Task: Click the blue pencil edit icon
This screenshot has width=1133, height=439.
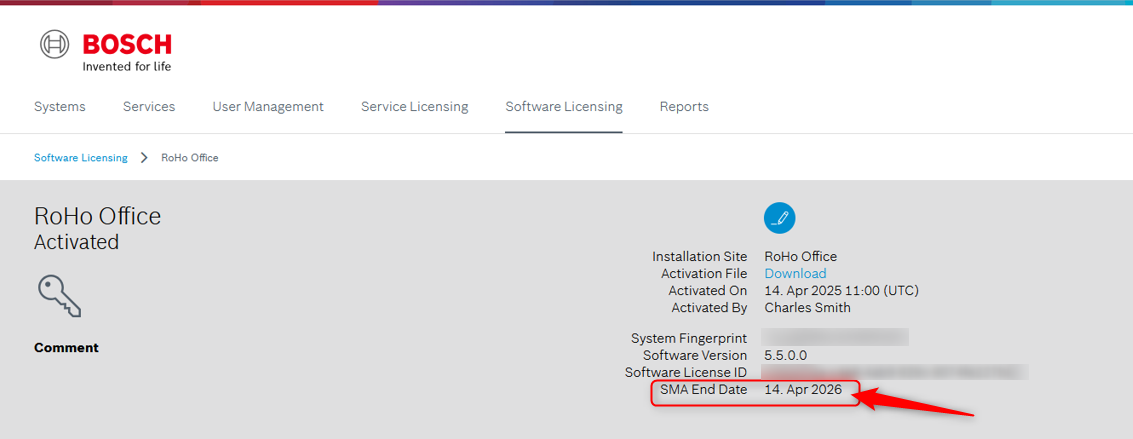Action: coord(780,217)
